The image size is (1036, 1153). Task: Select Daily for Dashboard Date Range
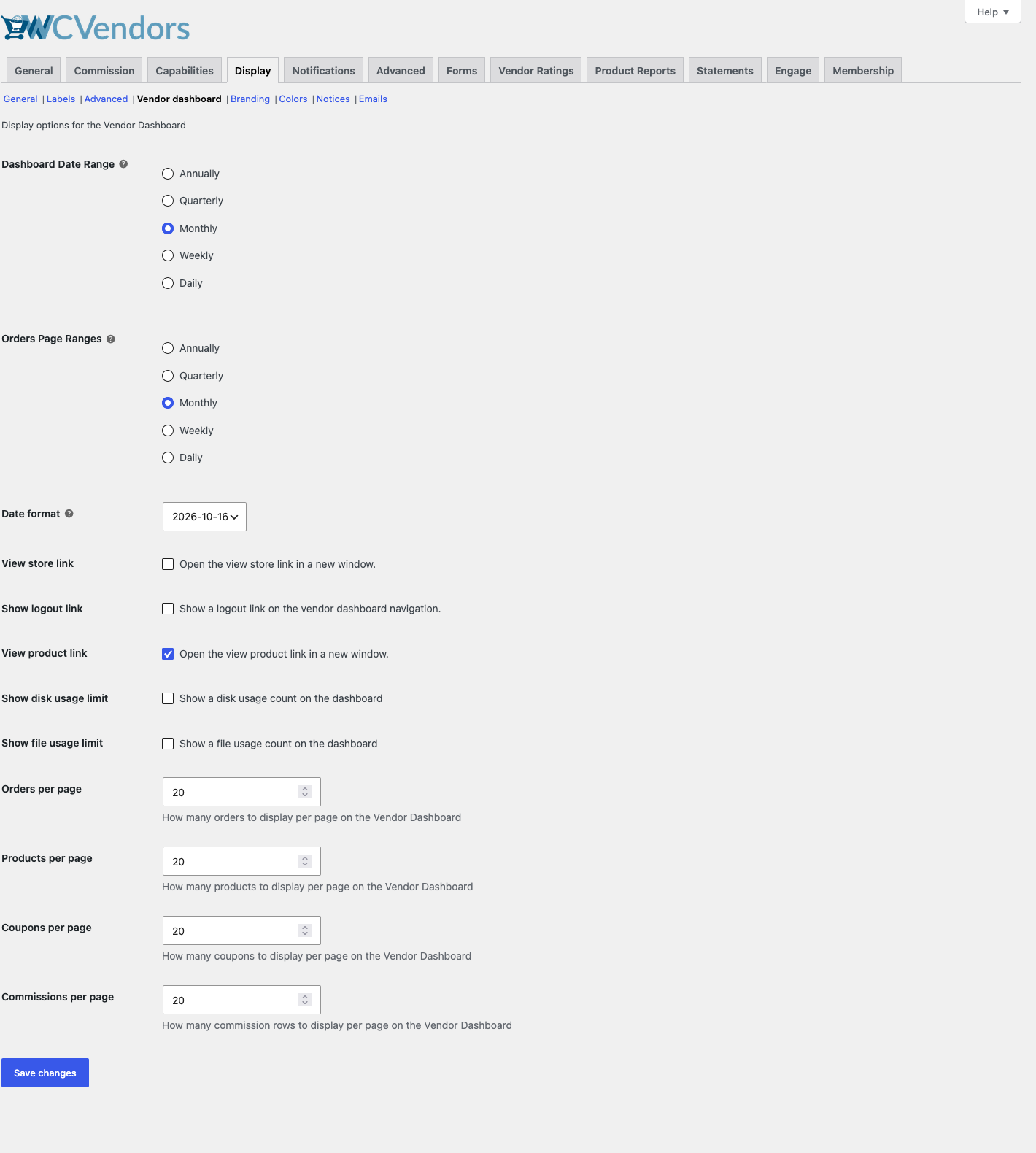tap(168, 283)
